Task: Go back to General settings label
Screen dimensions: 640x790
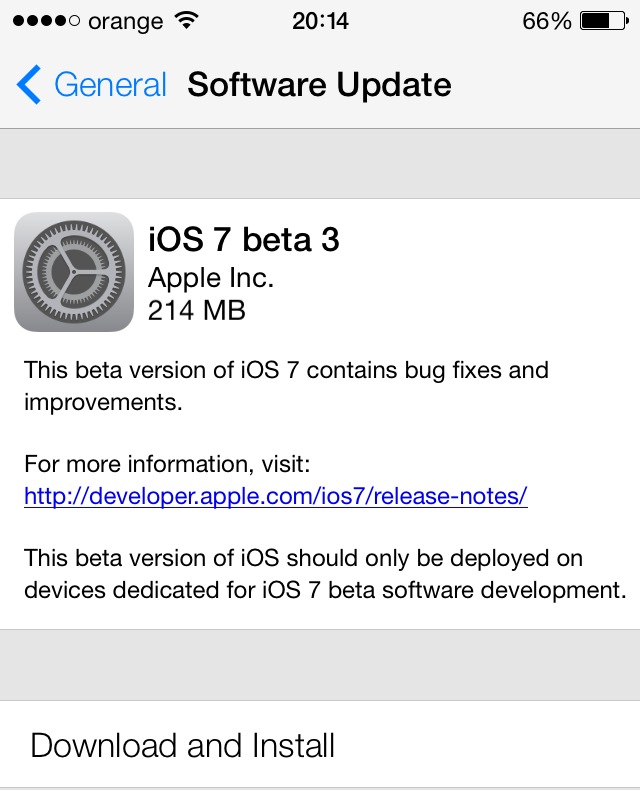Action: [110, 85]
